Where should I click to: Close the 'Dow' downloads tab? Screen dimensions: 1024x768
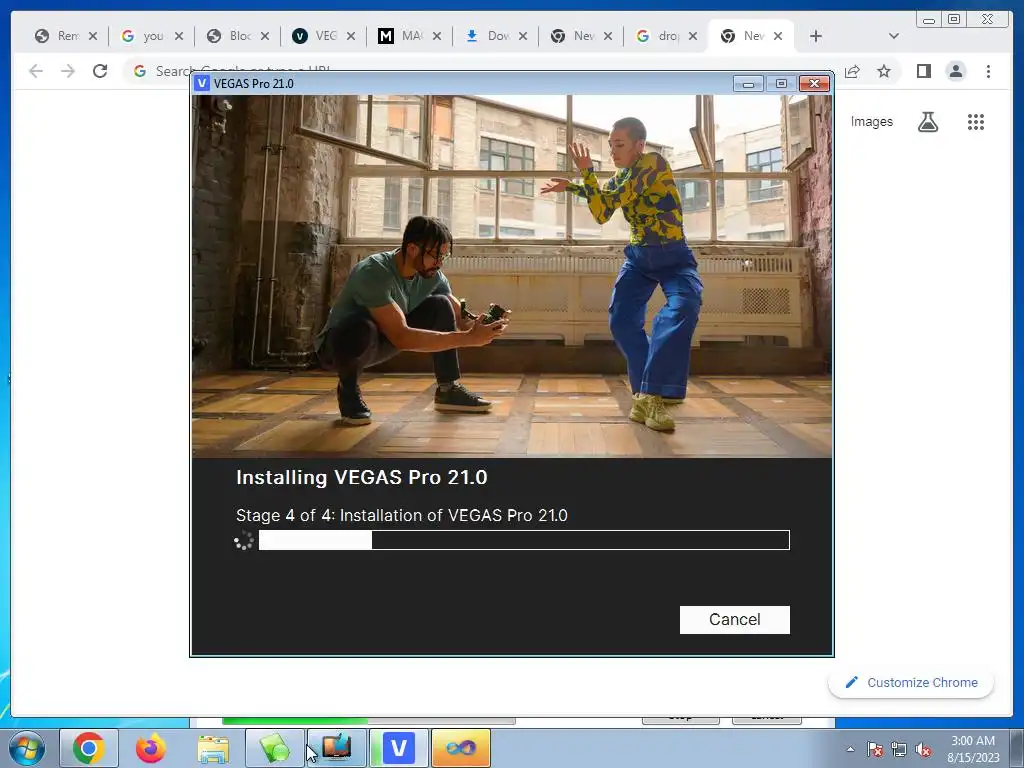(x=522, y=36)
